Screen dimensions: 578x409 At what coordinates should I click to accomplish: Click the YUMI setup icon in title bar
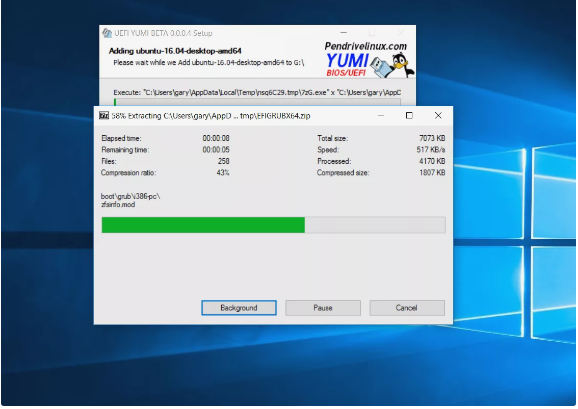pyautogui.click(x=107, y=33)
